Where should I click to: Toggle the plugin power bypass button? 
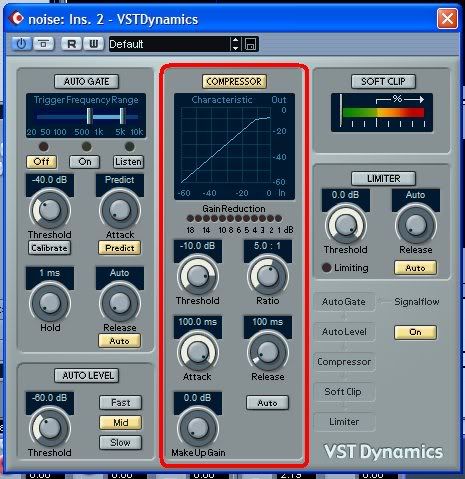(21, 44)
